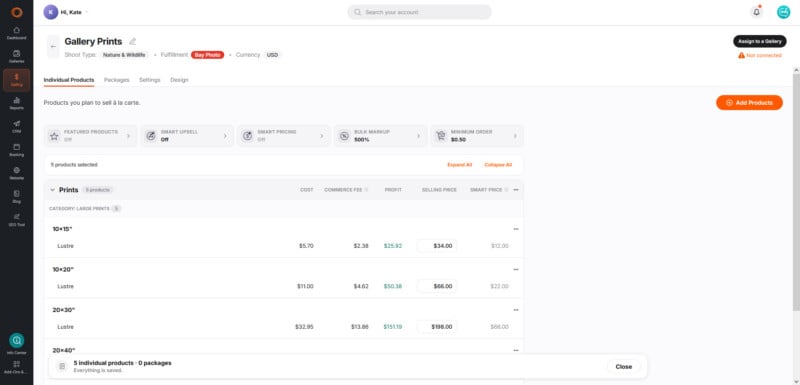Open the Booking section in sidebar
Viewport: 800px width, 385px height.
click(x=16, y=150)
